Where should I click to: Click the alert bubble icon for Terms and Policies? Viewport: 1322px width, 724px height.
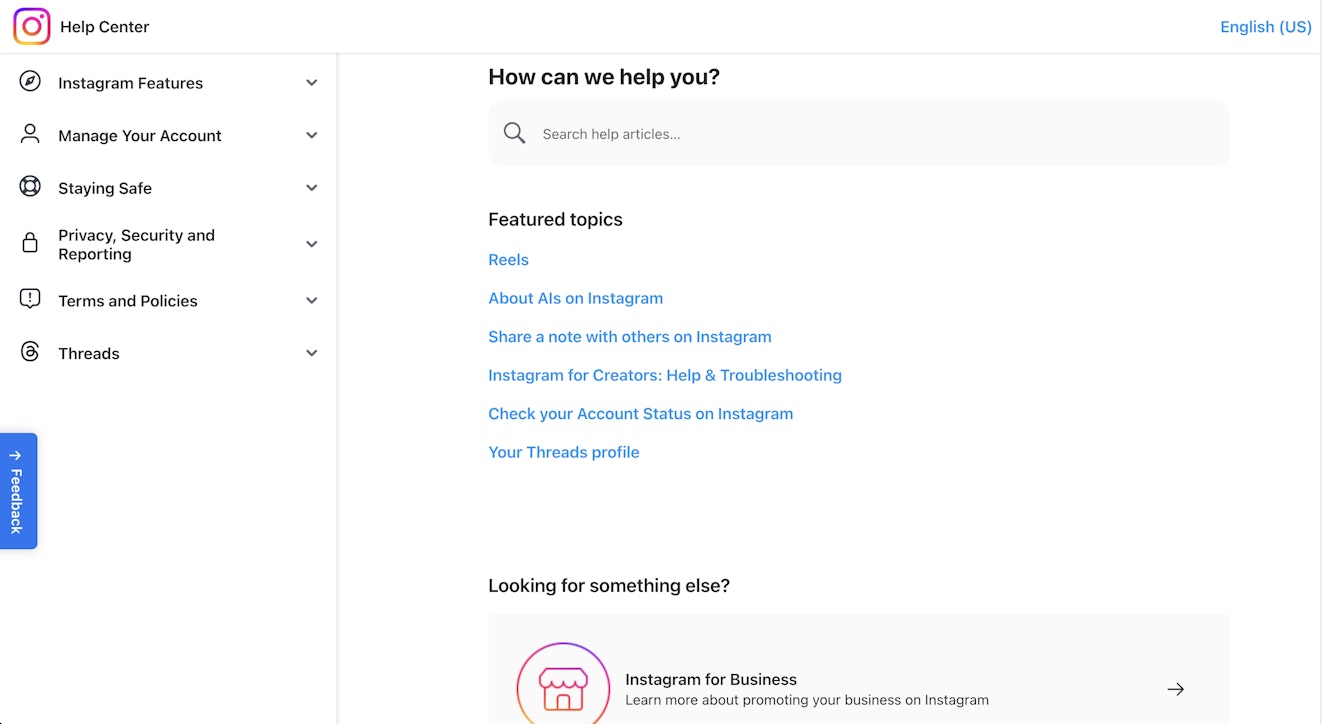30,299
